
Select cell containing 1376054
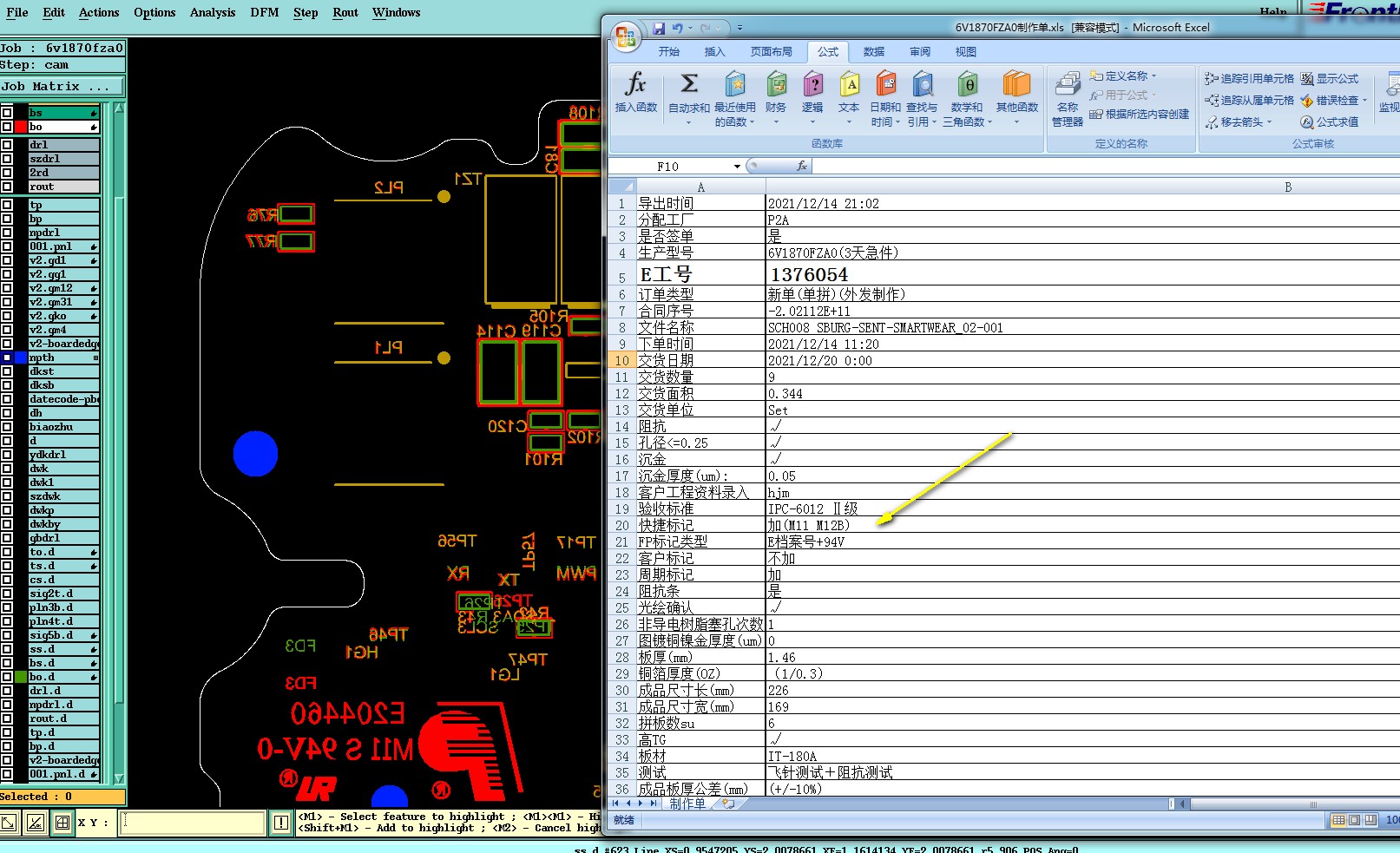click(1082, 274)
